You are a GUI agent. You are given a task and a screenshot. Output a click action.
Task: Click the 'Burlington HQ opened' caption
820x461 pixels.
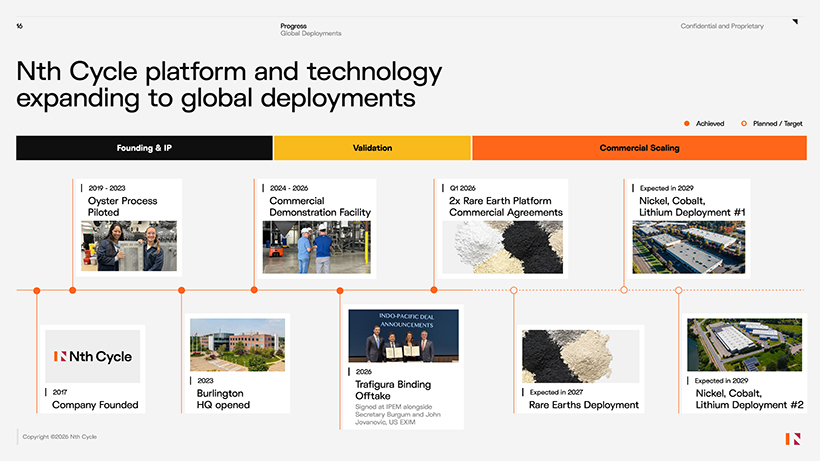(223, 399)
